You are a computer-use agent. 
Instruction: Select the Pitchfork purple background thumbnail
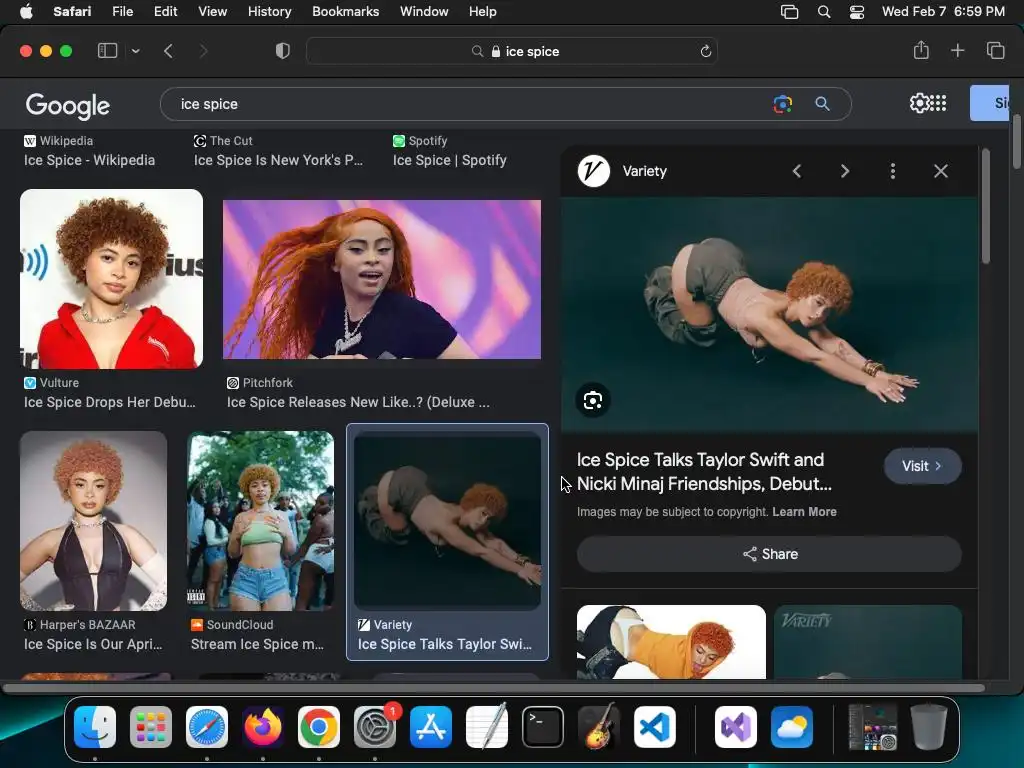click(382, 280)
